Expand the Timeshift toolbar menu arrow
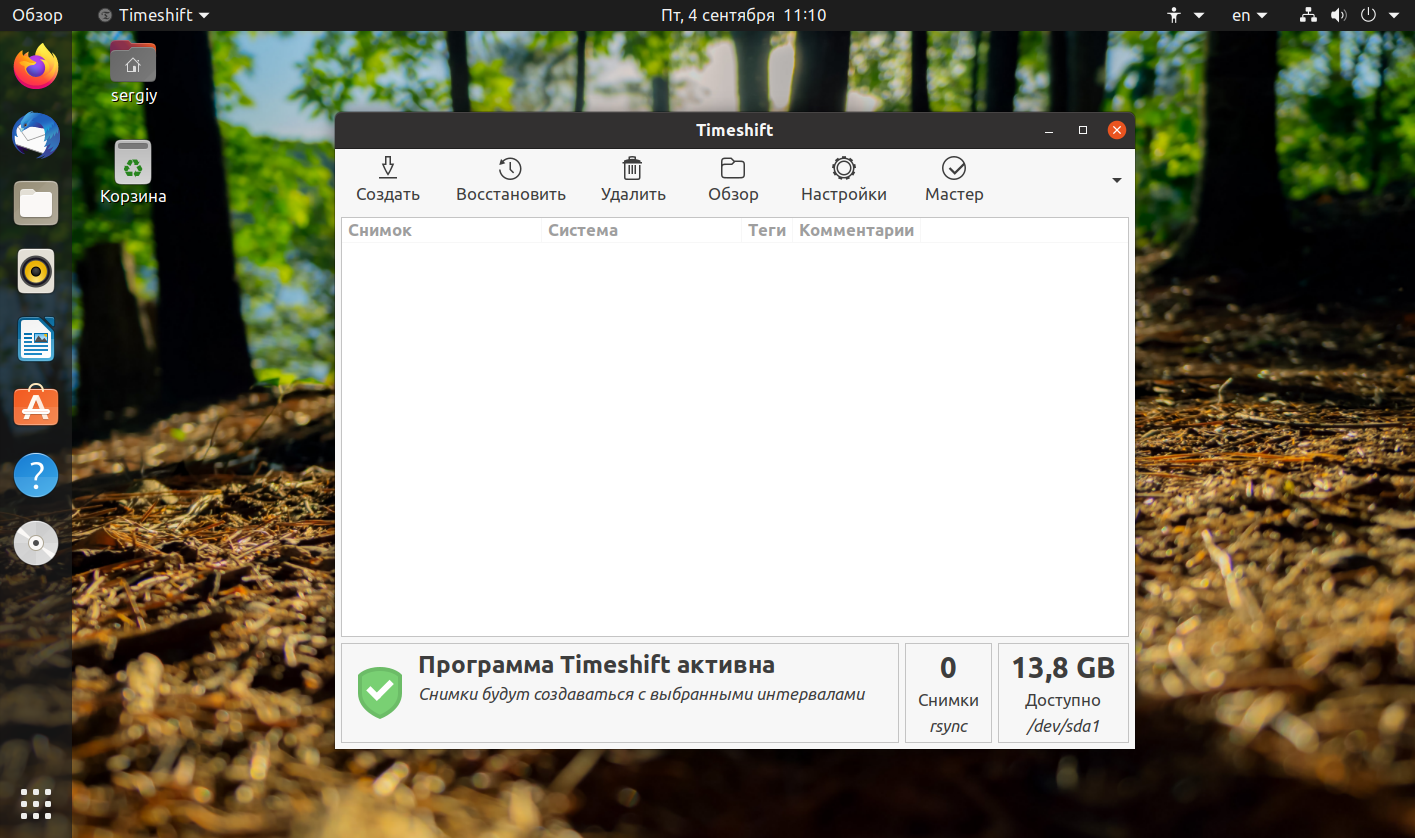This screenshot has height=838, width=1415. [1117, 180]
